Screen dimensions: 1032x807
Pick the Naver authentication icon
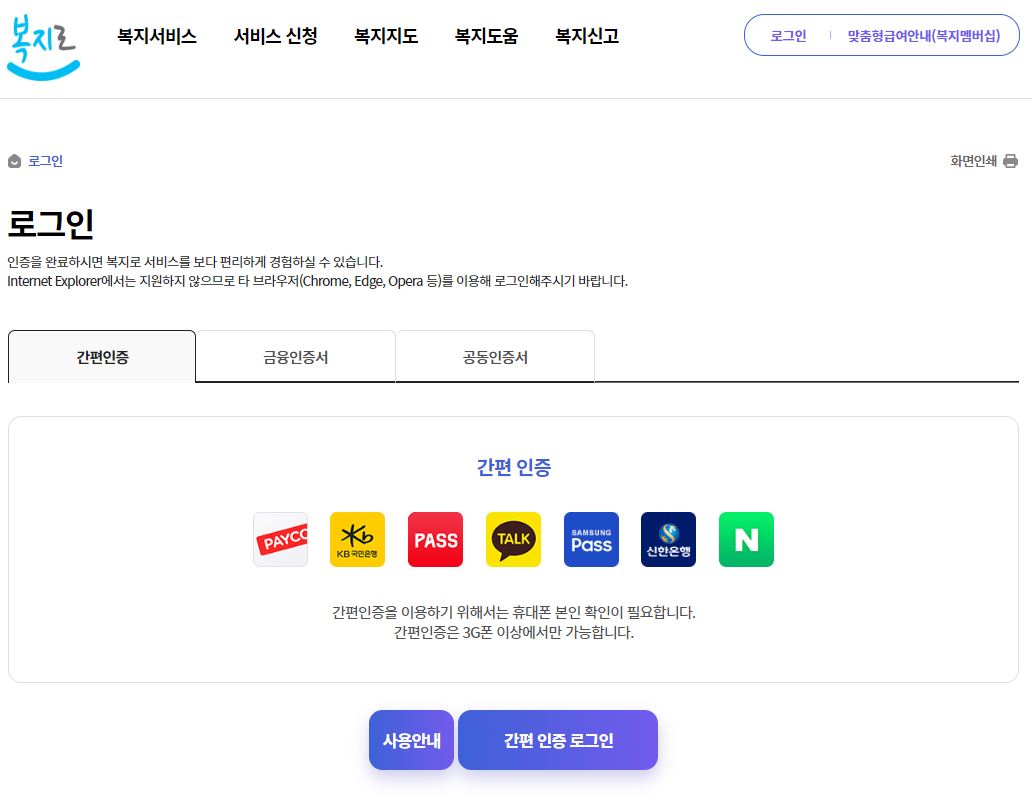click(x=746, y=539)
